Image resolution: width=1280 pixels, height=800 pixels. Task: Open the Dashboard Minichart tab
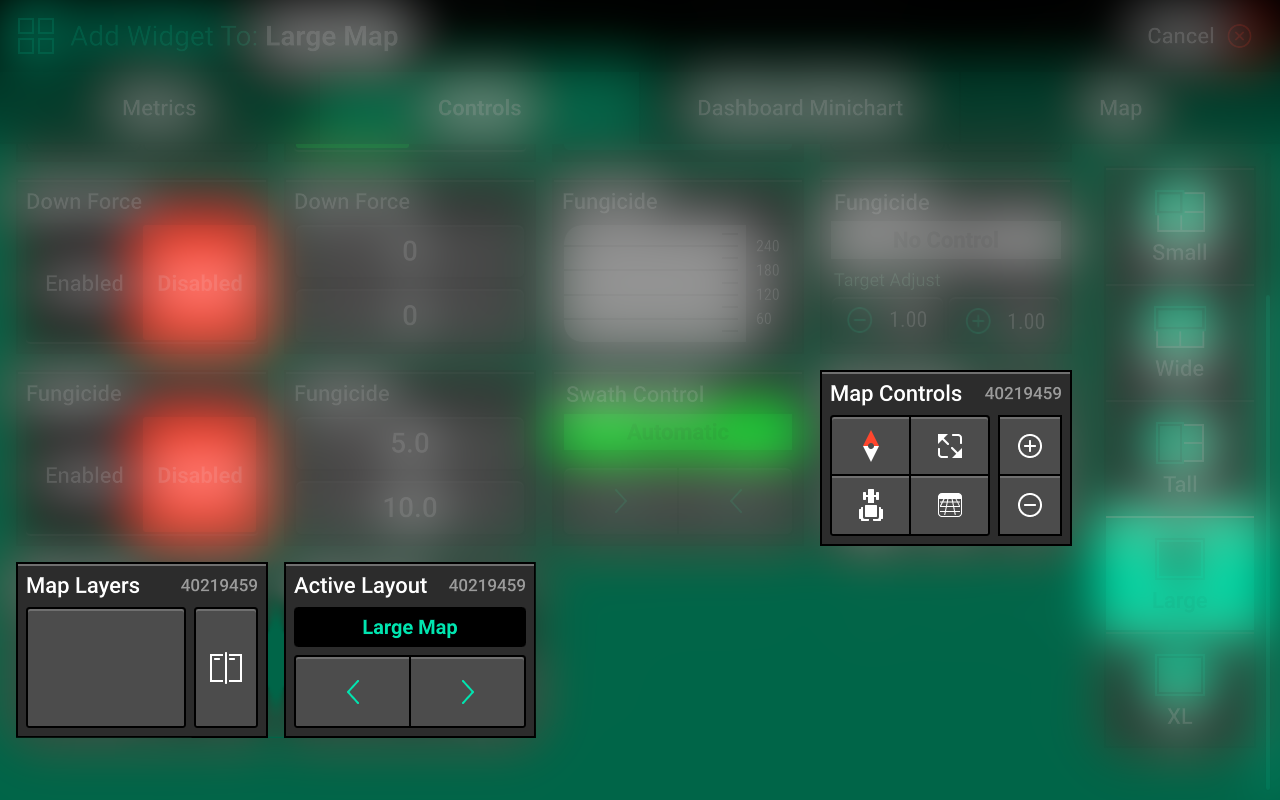click(799, 108)
